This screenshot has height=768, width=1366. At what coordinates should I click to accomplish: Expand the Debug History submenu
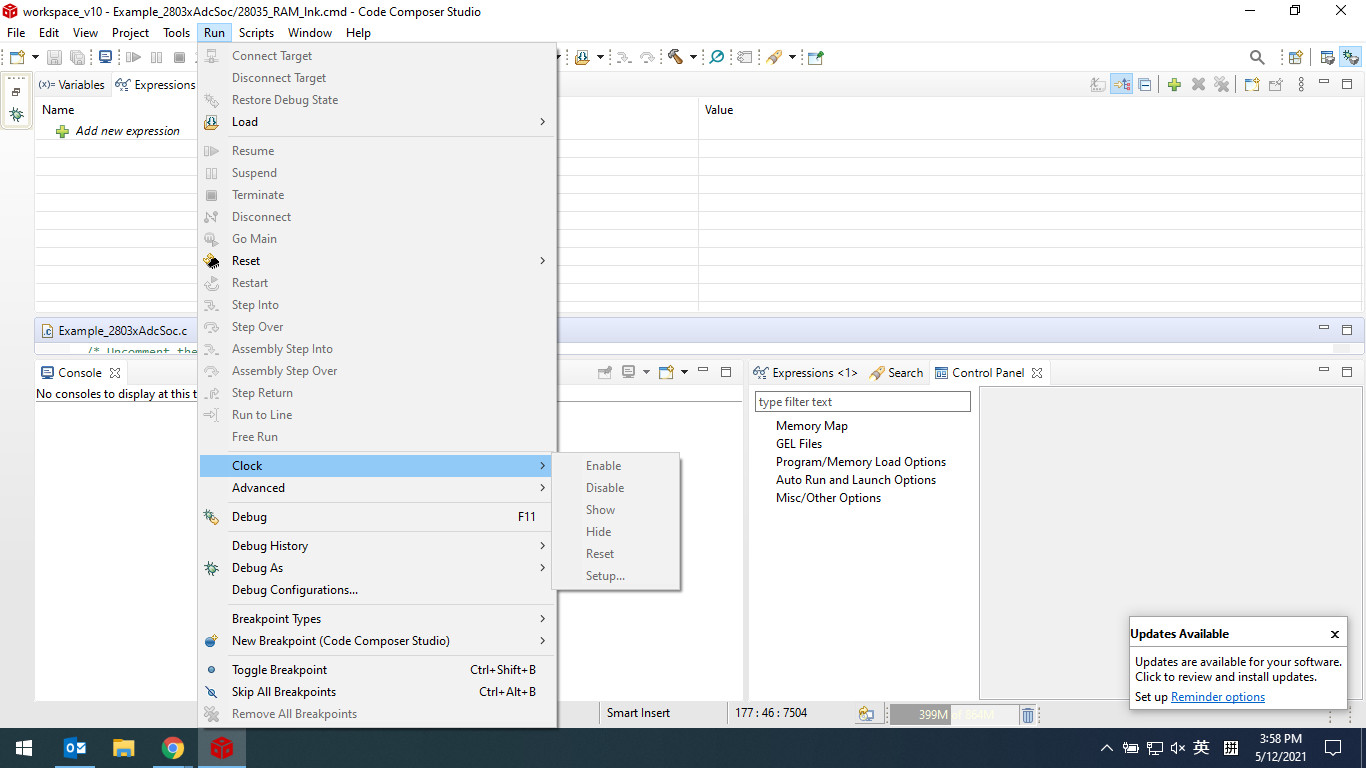coord(378,546)
